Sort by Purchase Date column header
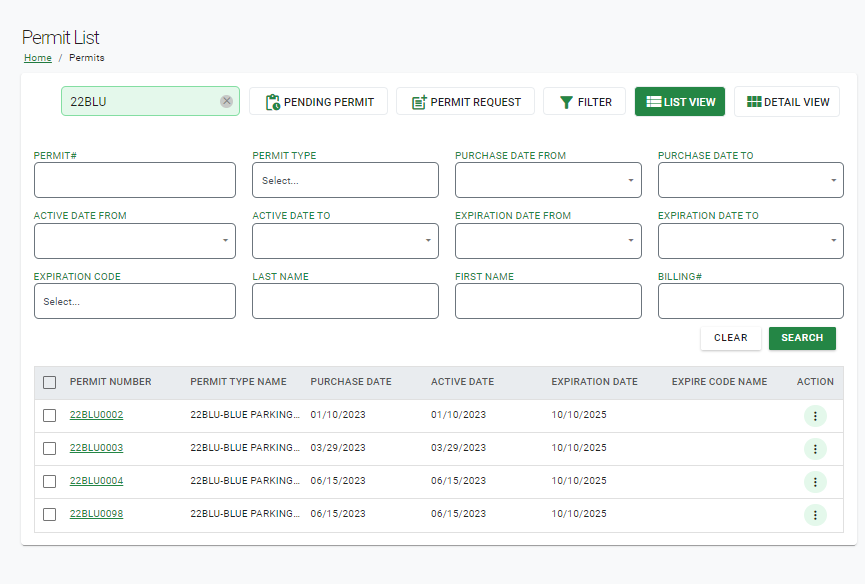865x584 pixels. coord(351,382)
